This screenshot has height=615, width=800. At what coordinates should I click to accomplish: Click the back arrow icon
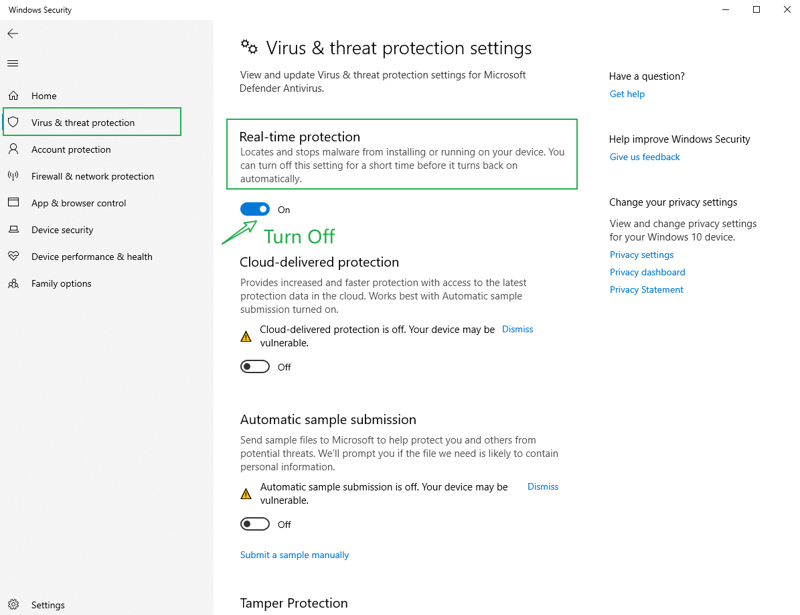[x=13, y=34]
